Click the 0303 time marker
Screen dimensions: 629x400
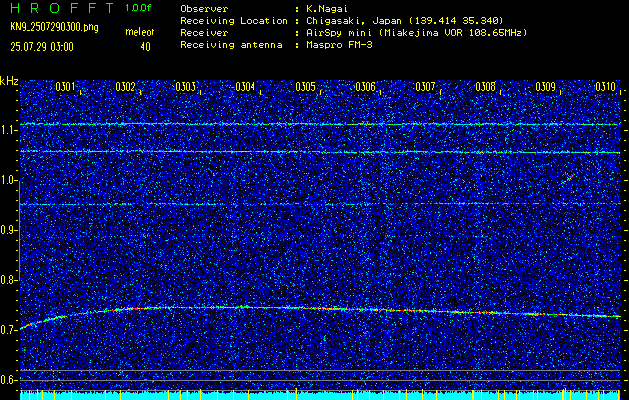point(185,87)
